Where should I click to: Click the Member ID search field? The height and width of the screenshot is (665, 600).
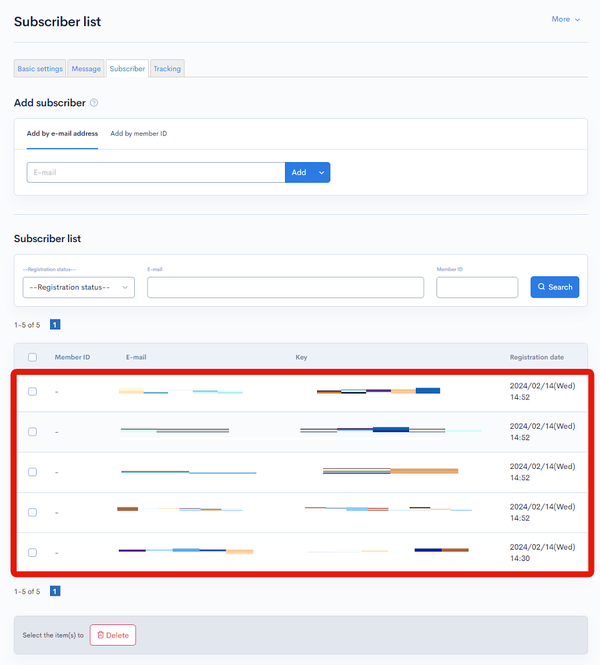pos(477,287)
